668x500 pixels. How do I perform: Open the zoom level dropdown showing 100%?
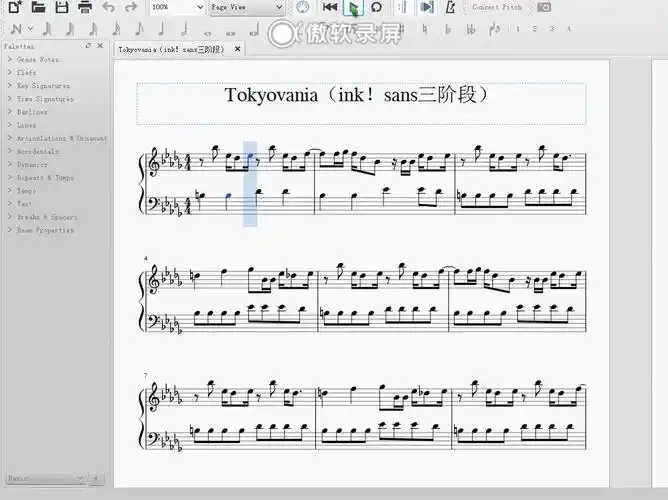point(178,7)
